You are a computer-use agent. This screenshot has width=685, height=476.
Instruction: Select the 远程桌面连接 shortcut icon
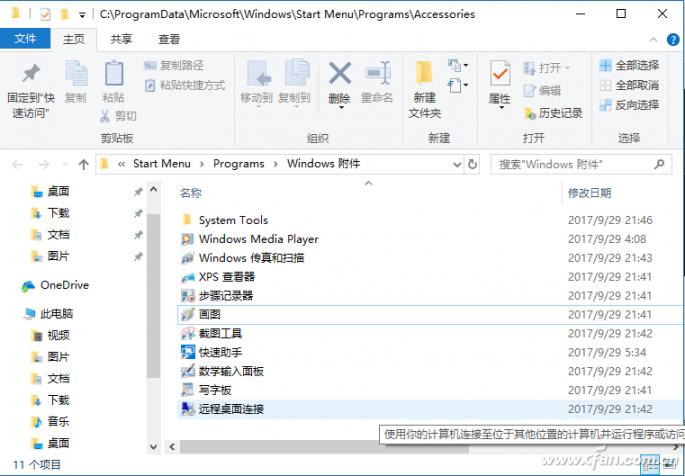click(x=187, y=409)
